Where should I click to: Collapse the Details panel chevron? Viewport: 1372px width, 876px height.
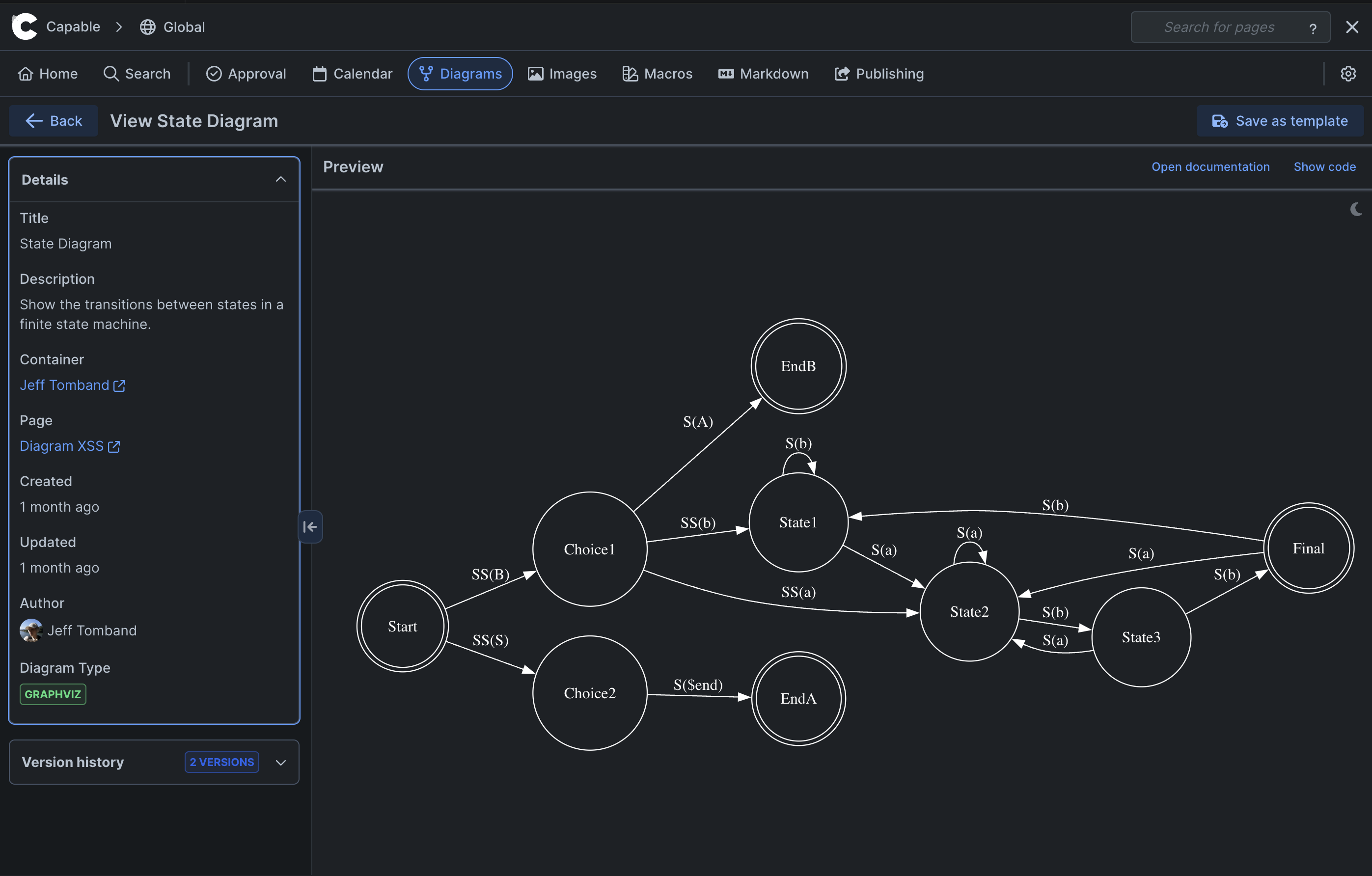[x=280, y=179]
